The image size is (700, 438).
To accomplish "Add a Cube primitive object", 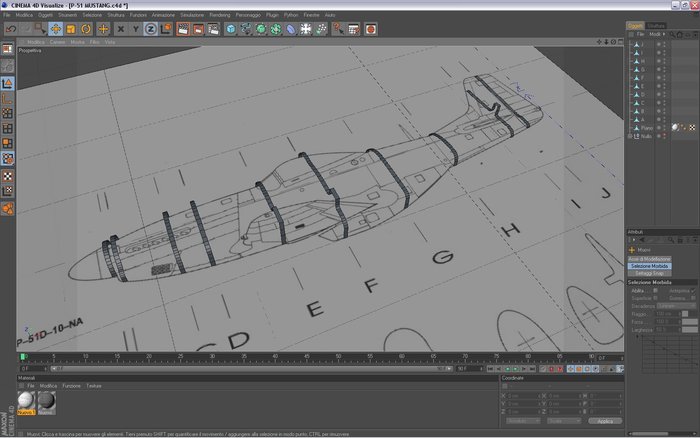I will pos(231,29).
